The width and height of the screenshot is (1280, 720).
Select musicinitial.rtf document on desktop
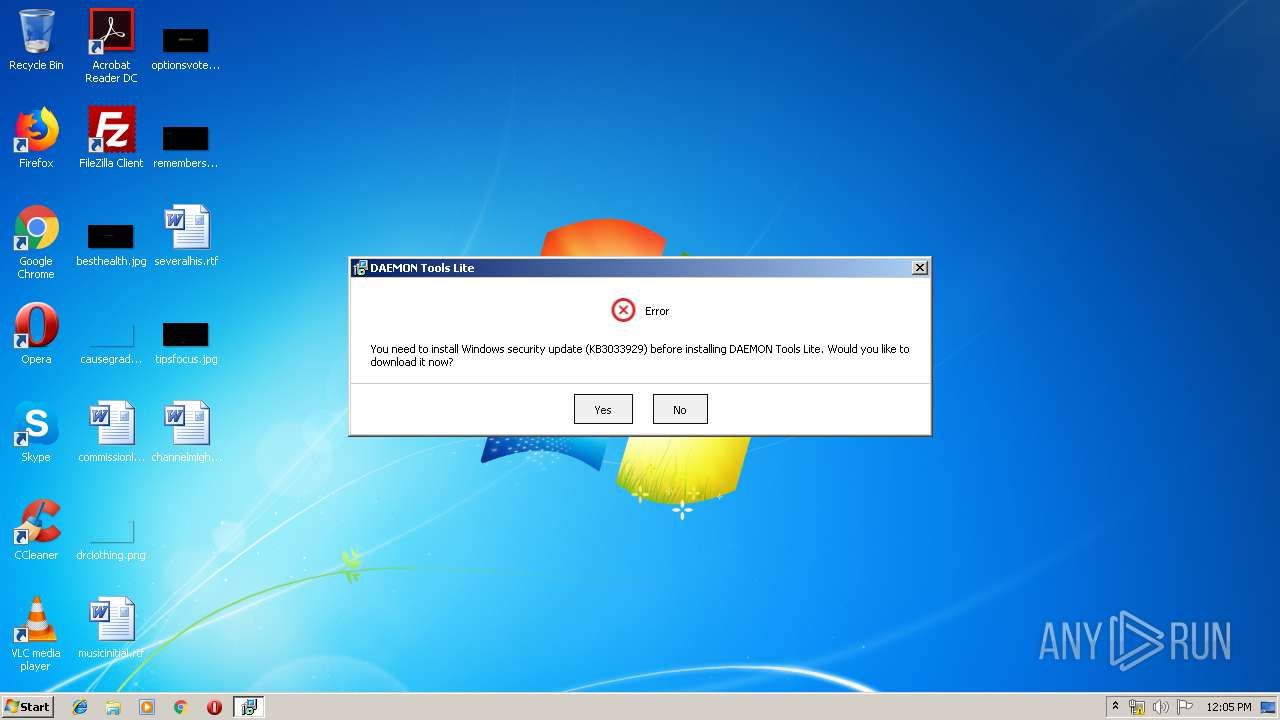[x=111, y=628]
